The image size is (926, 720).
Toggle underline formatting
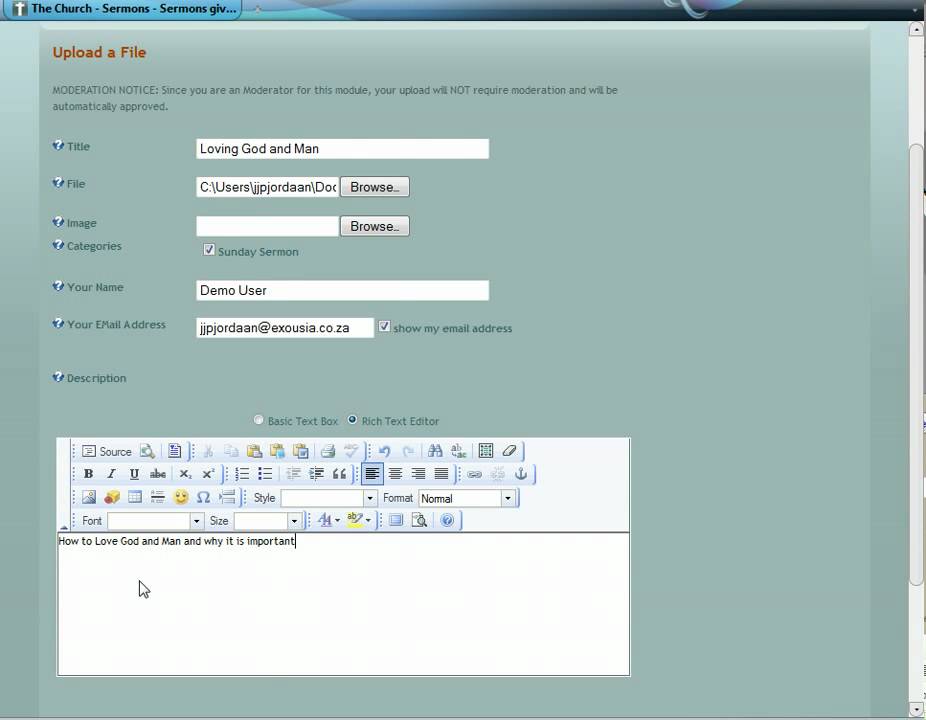[x=134, y=474]
